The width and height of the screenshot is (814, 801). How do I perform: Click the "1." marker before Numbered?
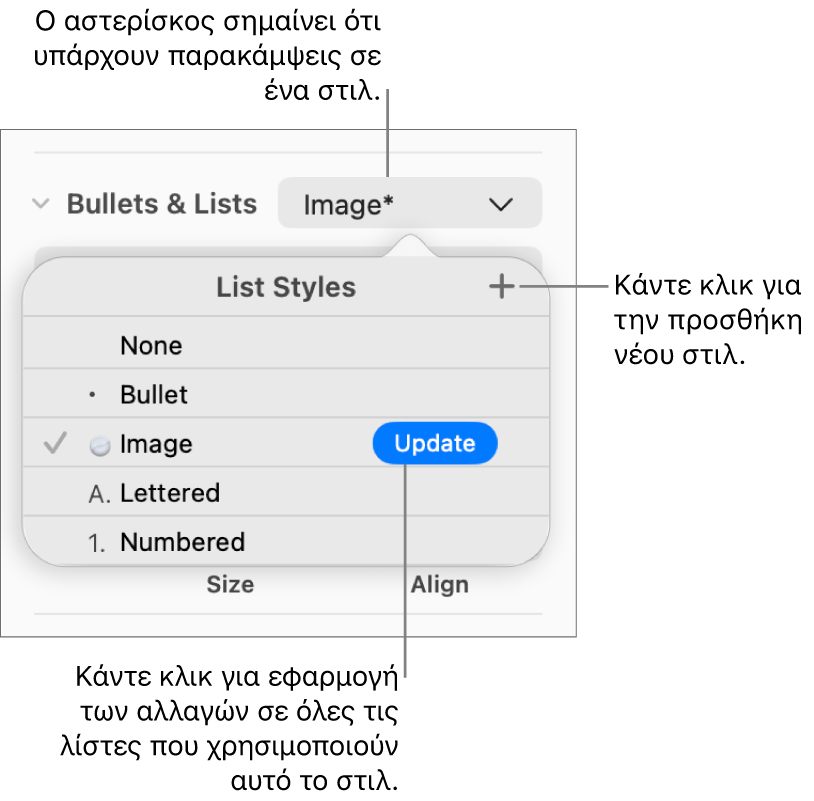[x=99, y=543]
